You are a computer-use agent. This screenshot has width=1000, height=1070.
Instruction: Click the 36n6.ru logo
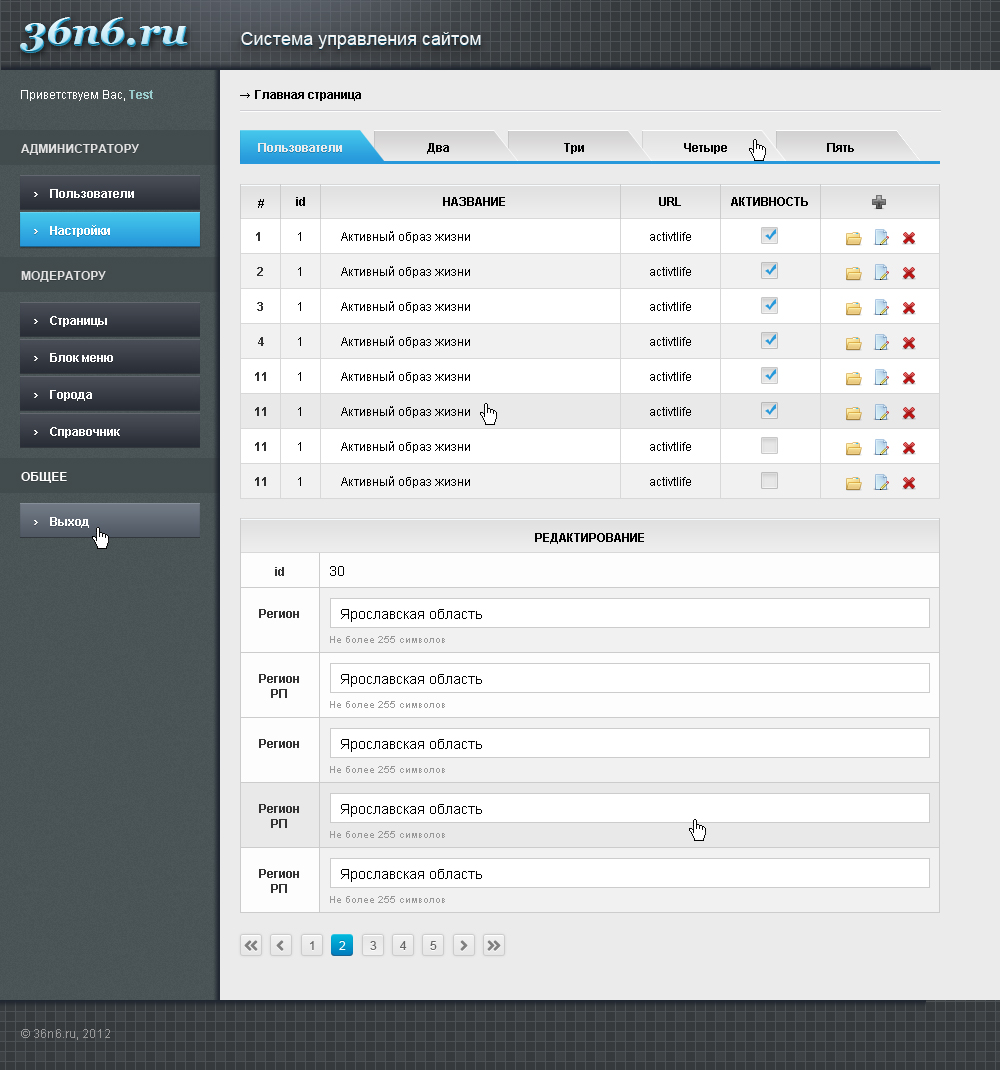coord(104,34)
